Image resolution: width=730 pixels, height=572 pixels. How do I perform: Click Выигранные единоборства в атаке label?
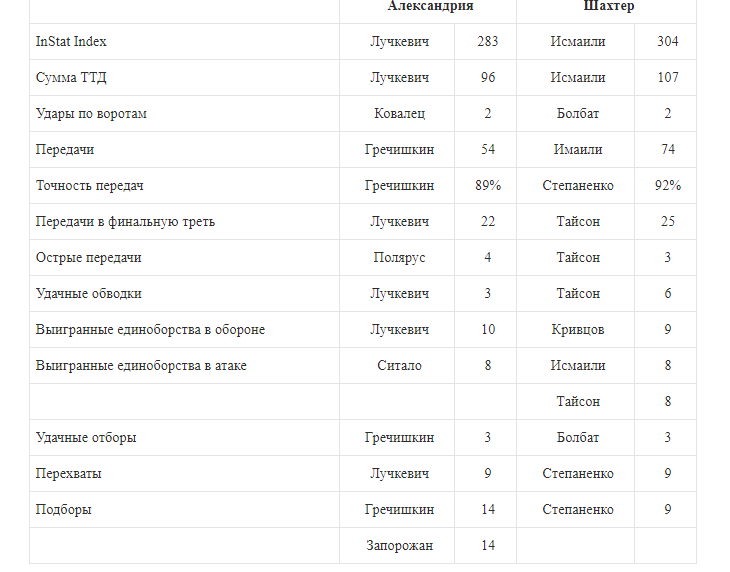141,366
